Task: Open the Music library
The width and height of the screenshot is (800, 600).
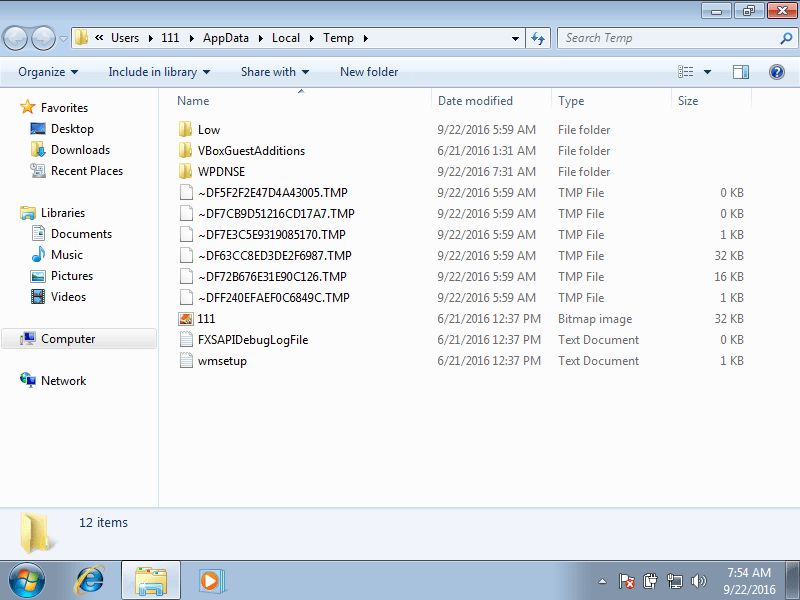Action: tap(66, 255)
